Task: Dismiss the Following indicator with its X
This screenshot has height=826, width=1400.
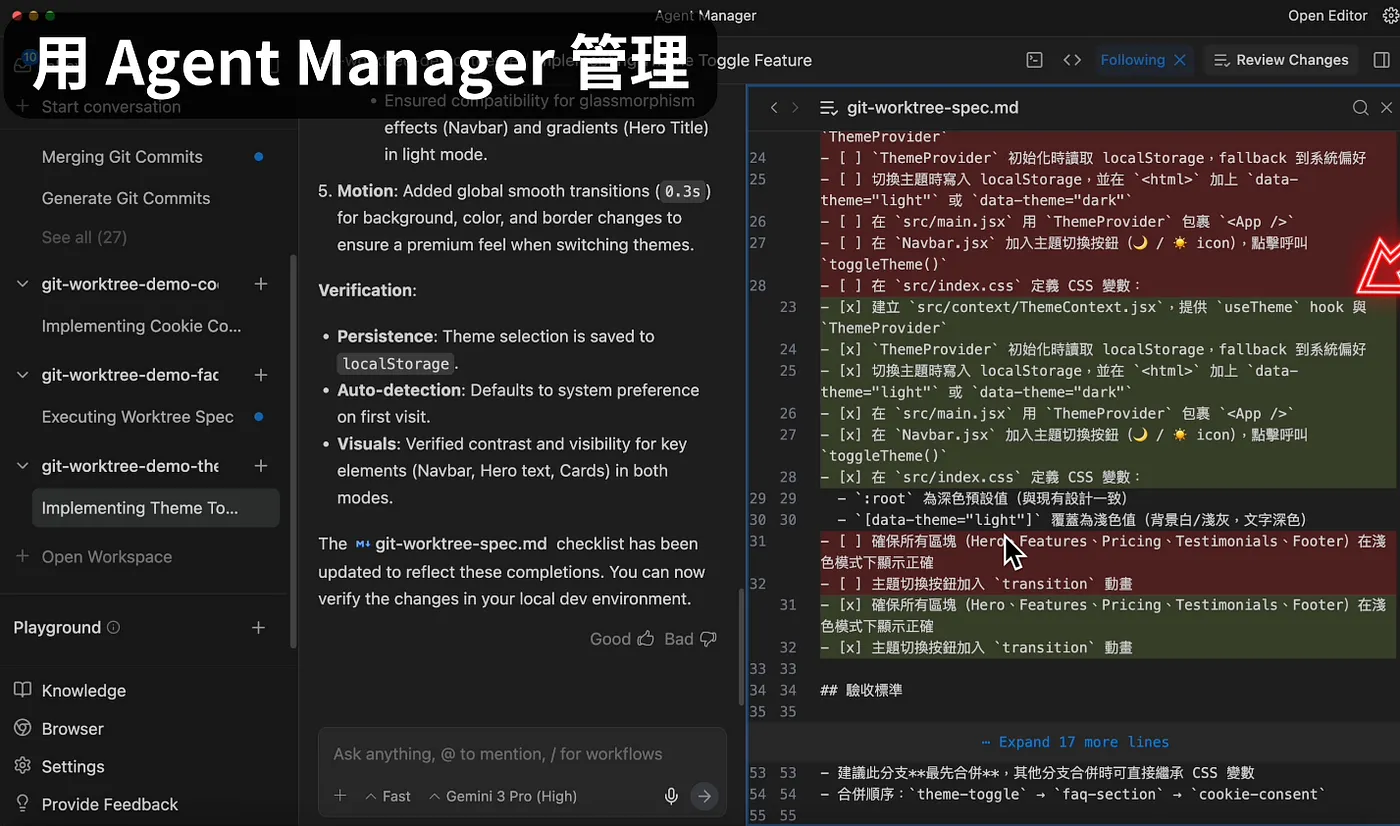Action: [1180, 60]
